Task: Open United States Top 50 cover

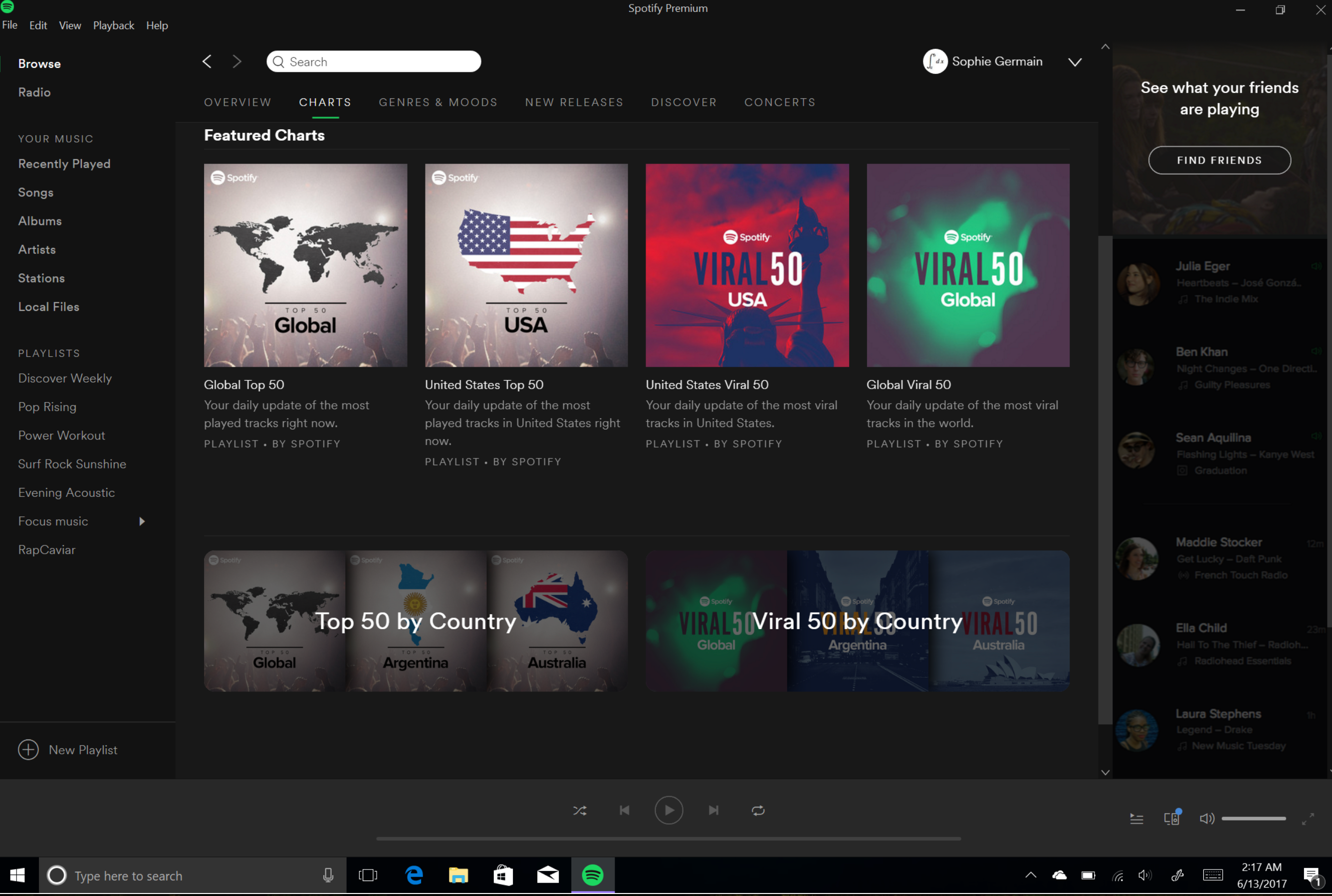Action: [x=526, y=265]
